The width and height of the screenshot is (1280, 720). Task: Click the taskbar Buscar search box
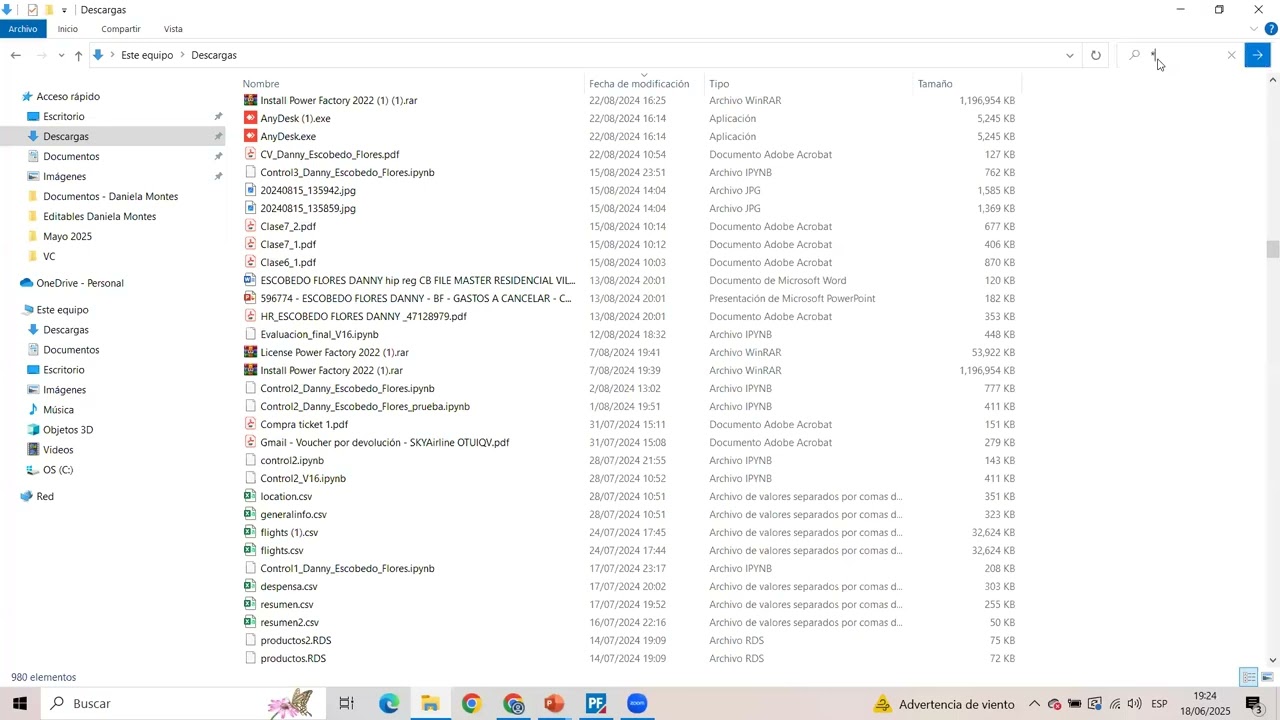pyautogui.click(x=183, y=704)
